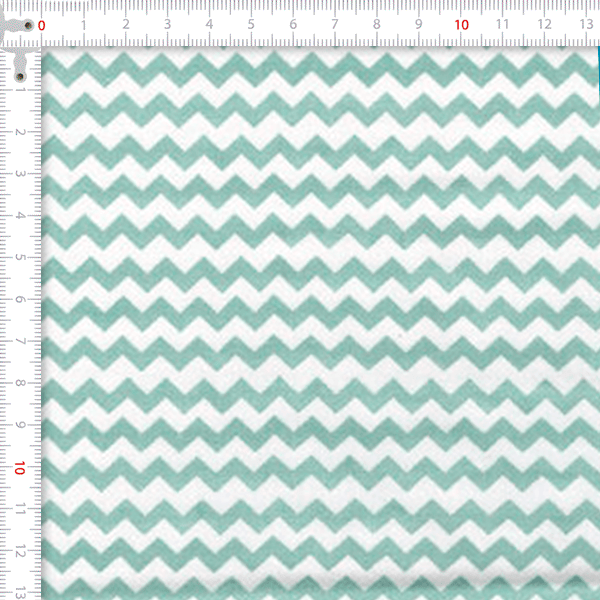Click number 2 on the left ruler

20,131
